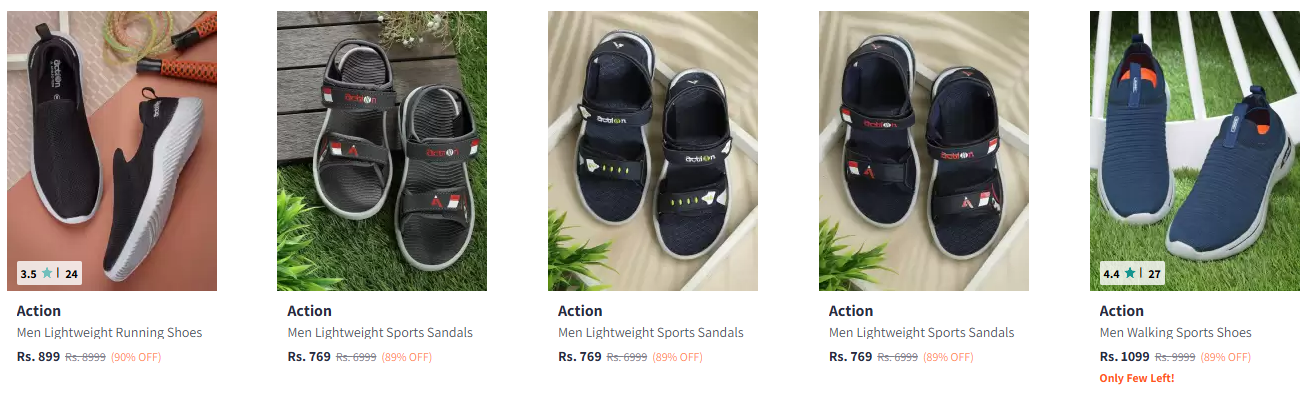View the navy sandals with yellow-green dots image

pyautogui.click(x=653, y=151)
